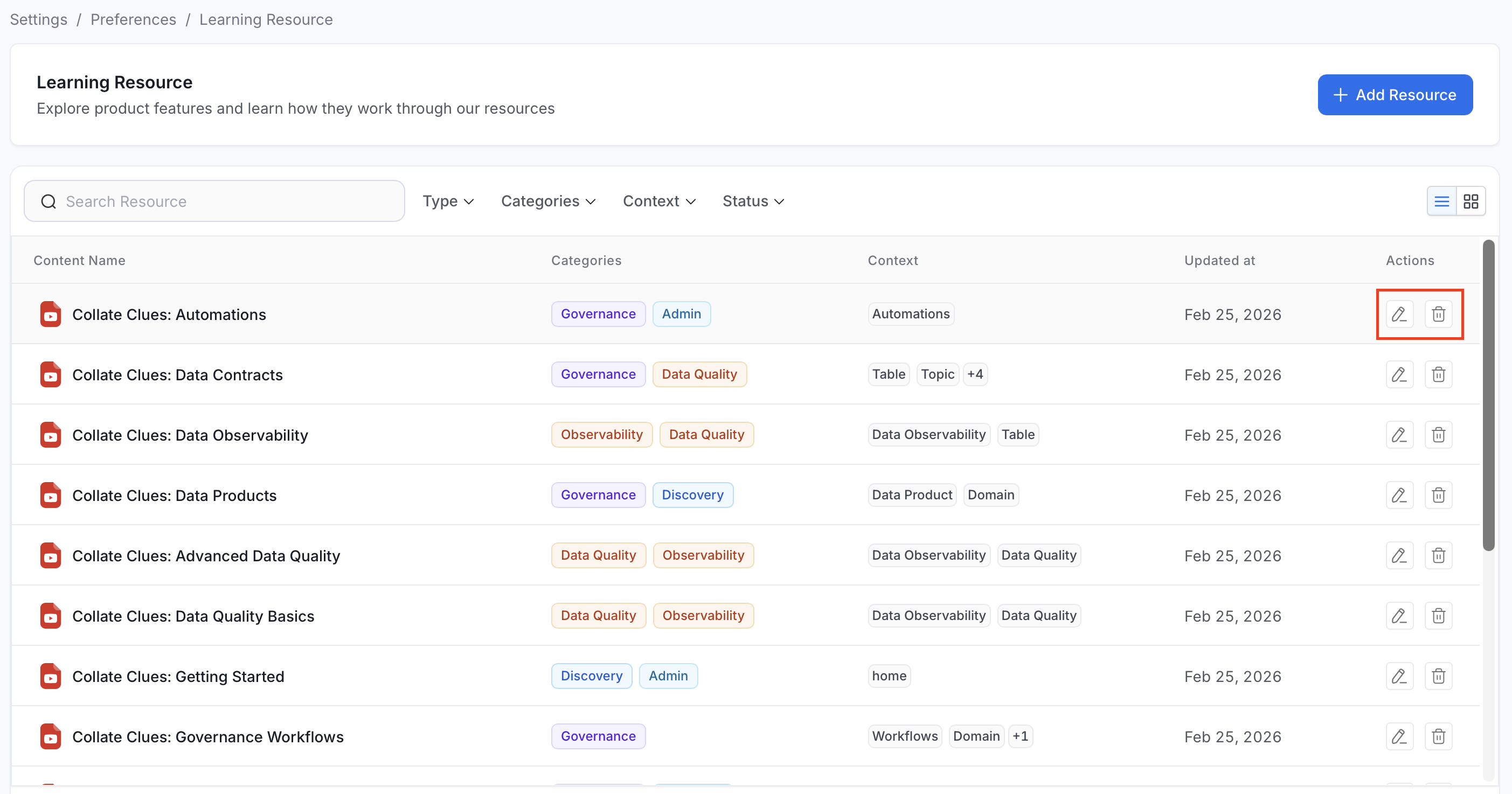Open Collate Clues: Data Contracts
This screenshot has width=1512, height=794.
(x=177, y=375)
